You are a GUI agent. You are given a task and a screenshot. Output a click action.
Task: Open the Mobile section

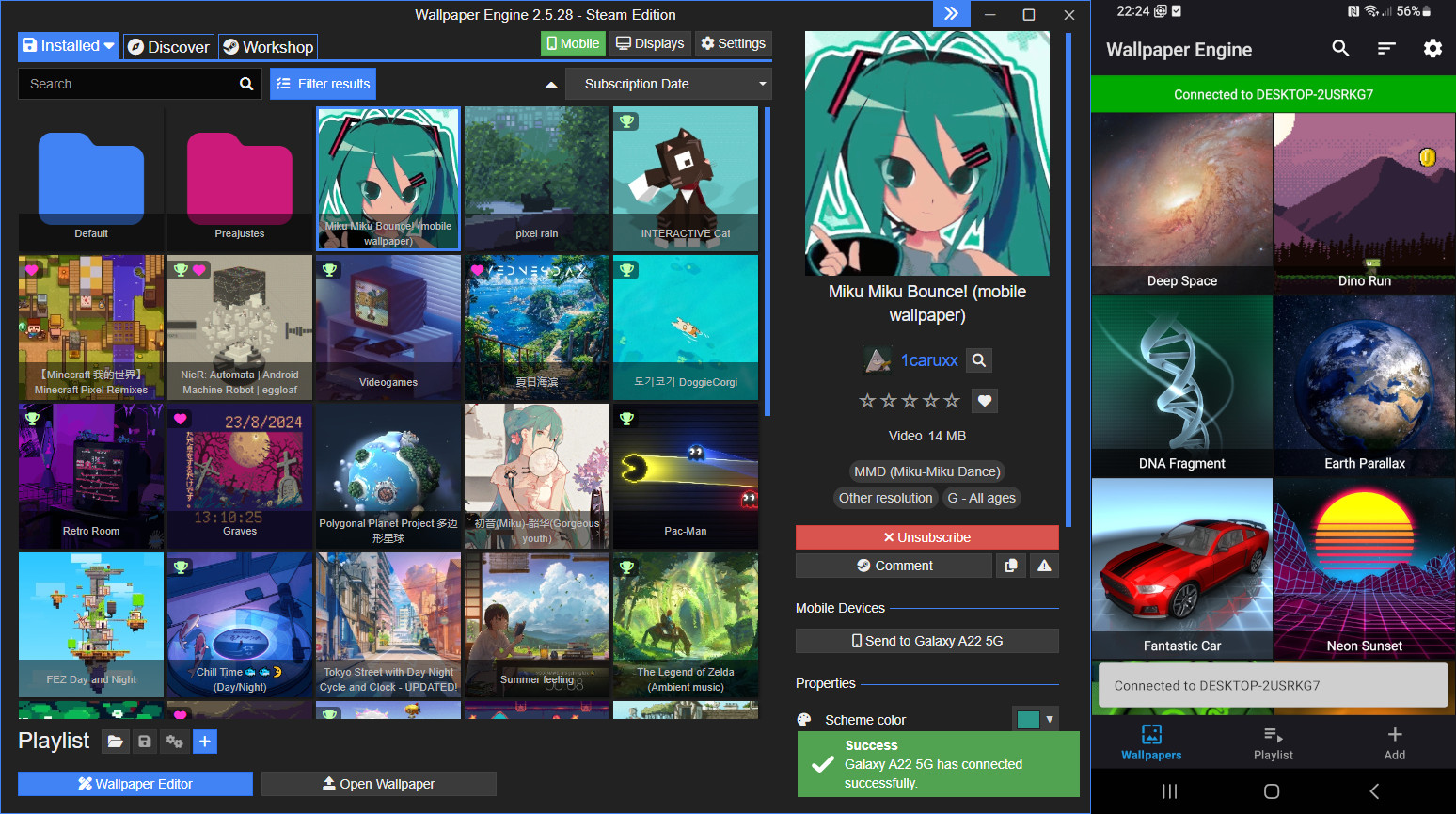pos(571,43)
